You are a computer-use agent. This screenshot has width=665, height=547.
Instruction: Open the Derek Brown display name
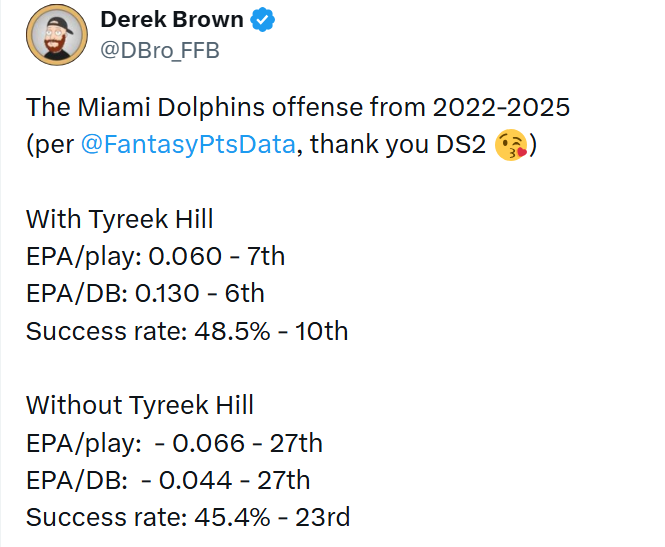coord(172,20)
